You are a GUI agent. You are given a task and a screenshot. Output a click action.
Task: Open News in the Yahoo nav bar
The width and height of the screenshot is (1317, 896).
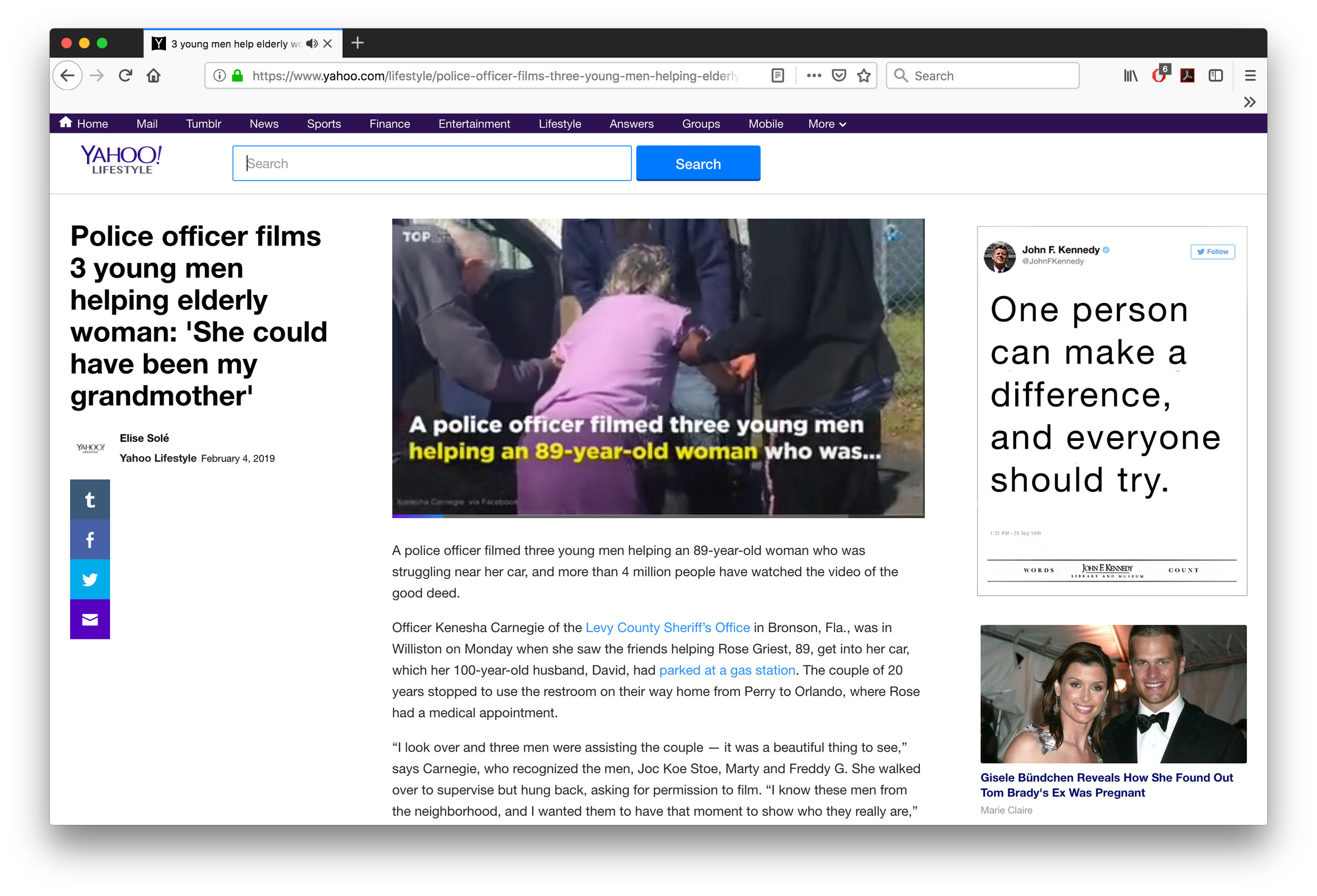pos(263,124)
